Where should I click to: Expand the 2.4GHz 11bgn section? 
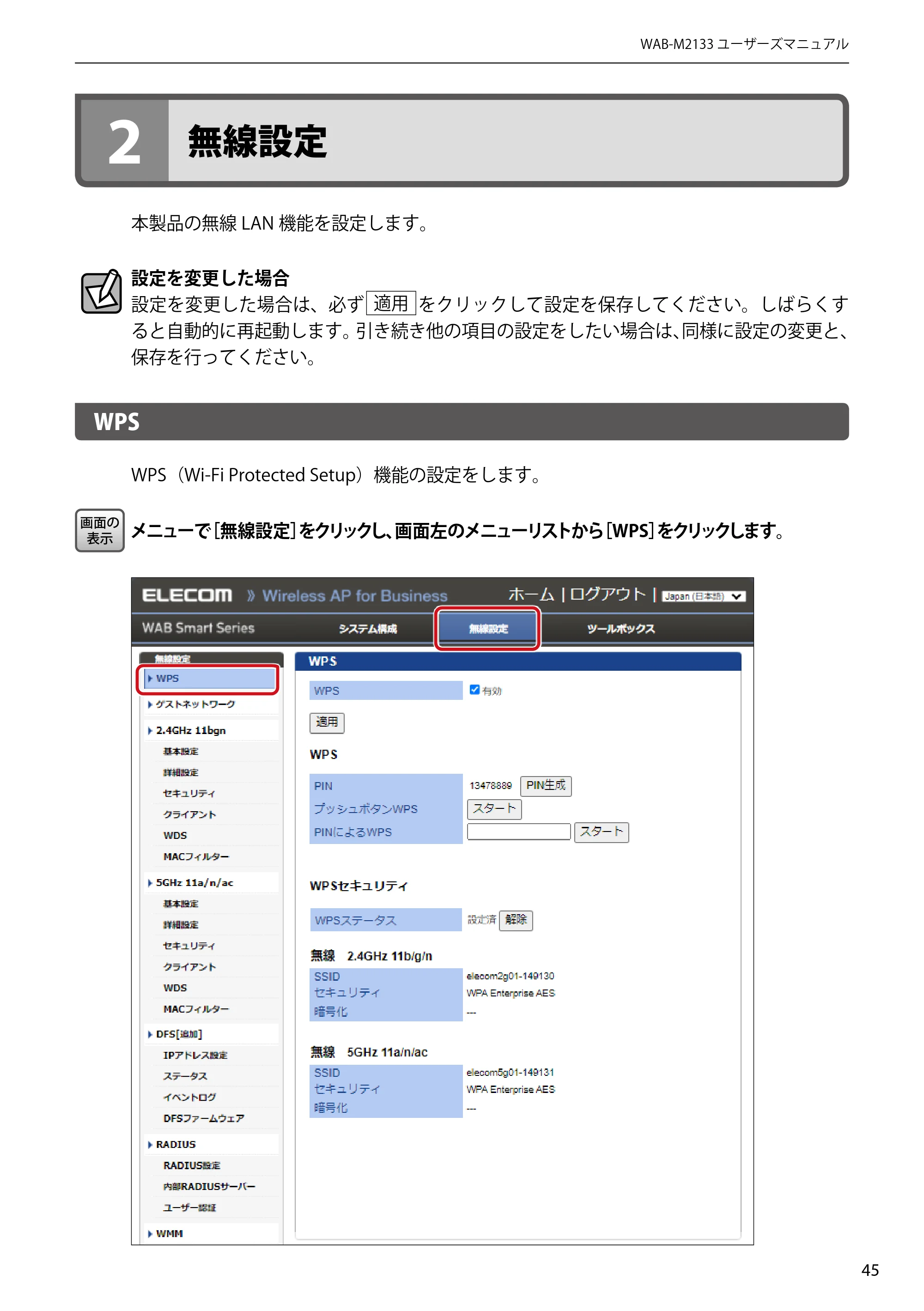click(x=190, y=730)
